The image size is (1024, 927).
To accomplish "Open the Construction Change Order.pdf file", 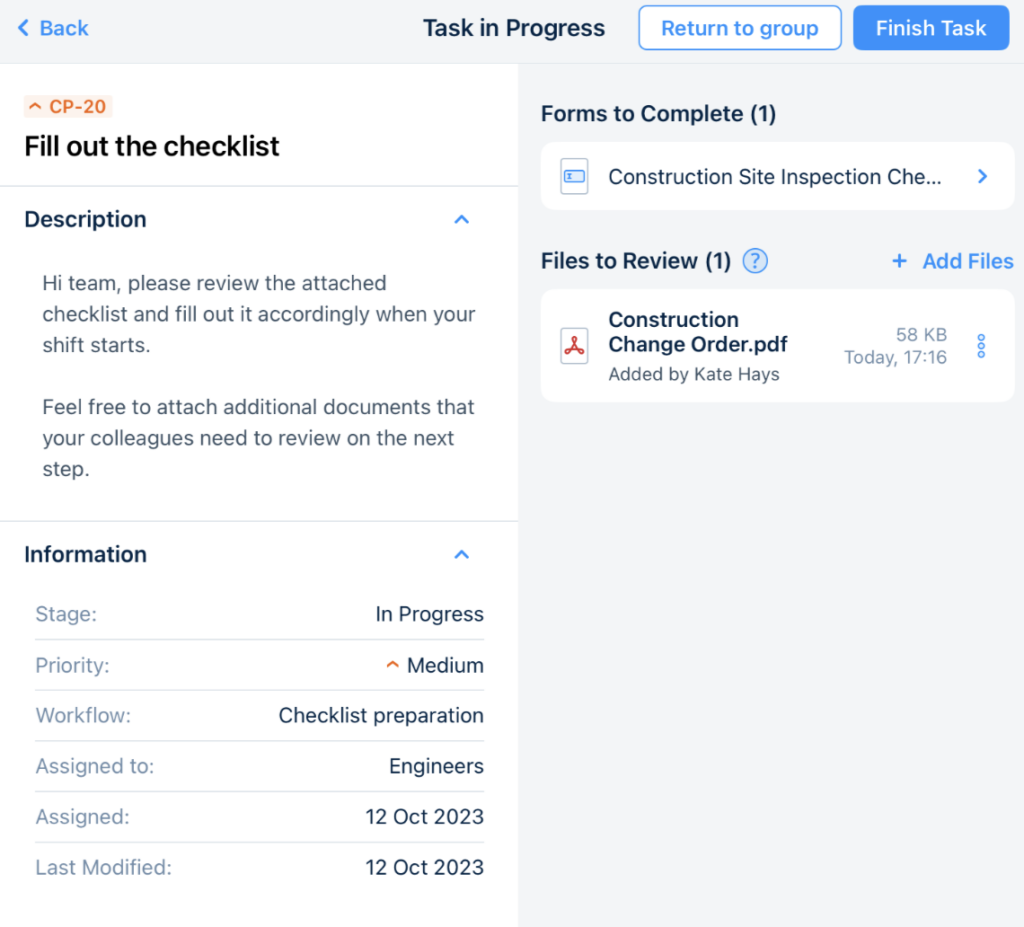I will pos(698,332).
